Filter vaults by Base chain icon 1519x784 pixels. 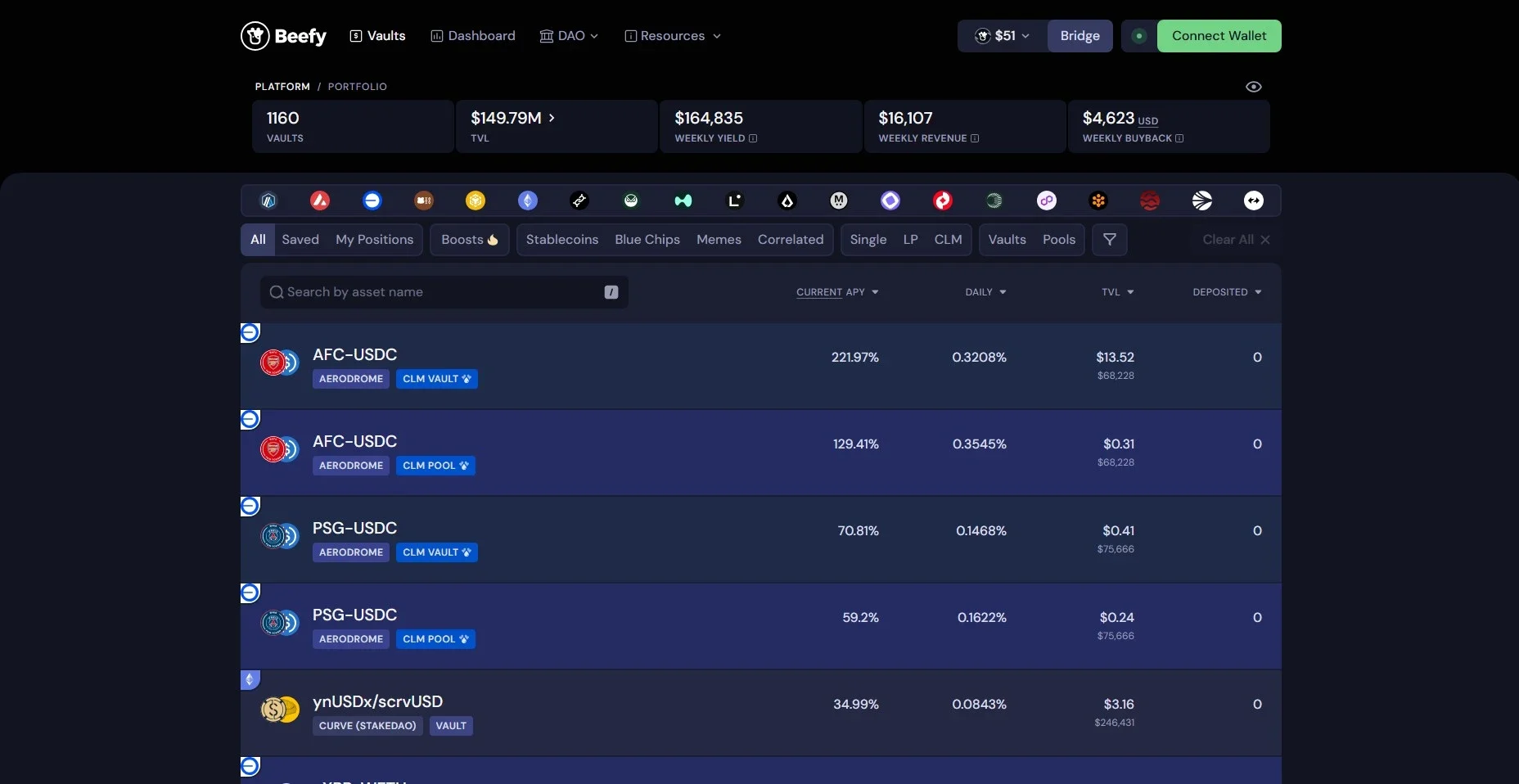[372, 201]
